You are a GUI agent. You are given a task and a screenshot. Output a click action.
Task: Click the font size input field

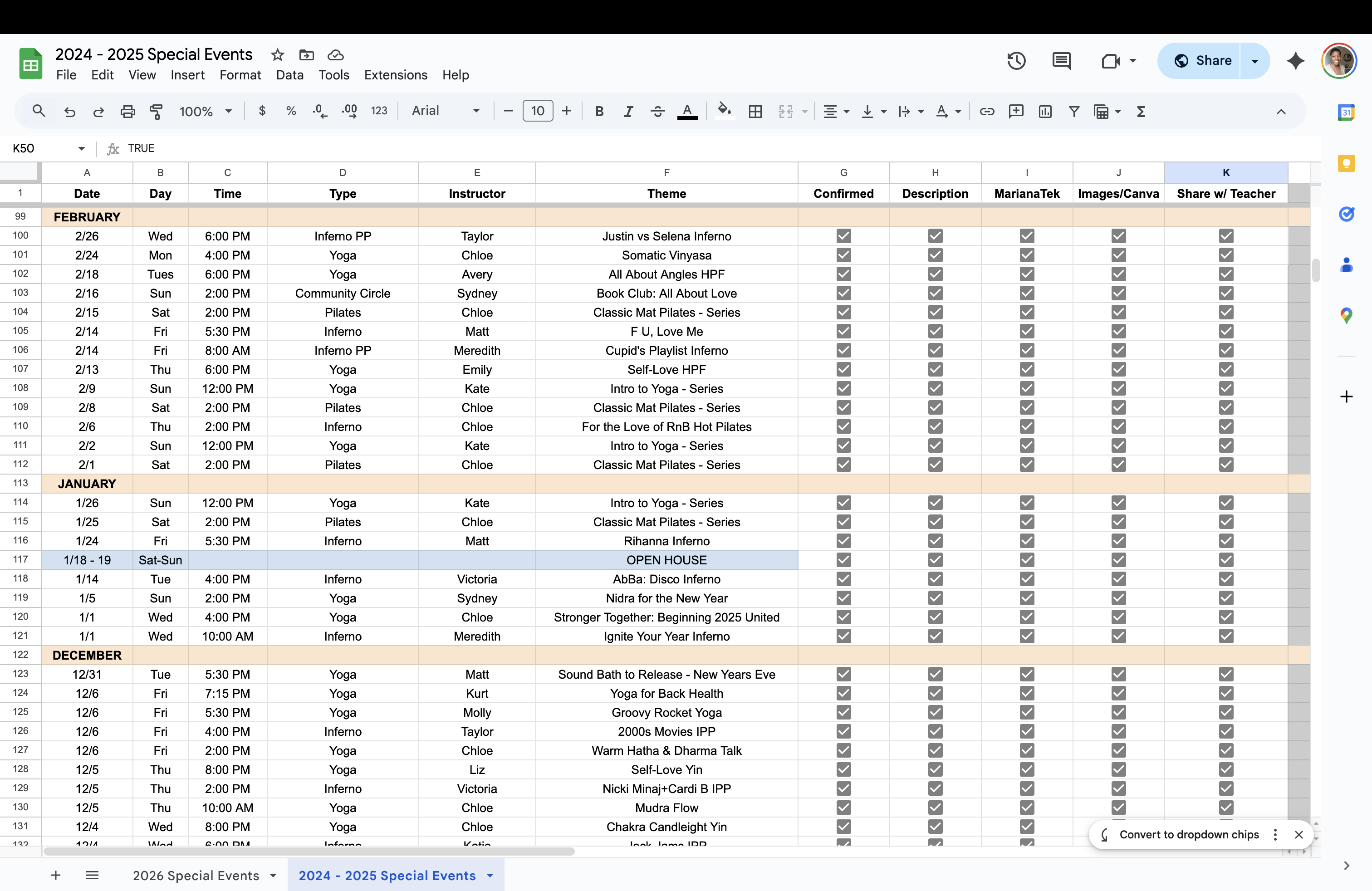537,111
